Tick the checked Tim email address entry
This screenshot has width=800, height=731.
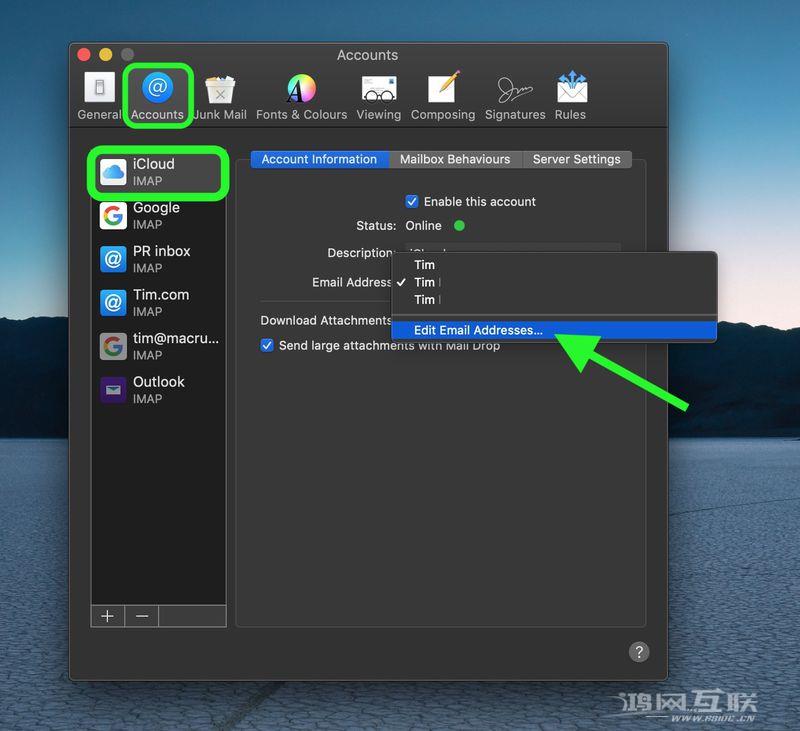[424, 282]
